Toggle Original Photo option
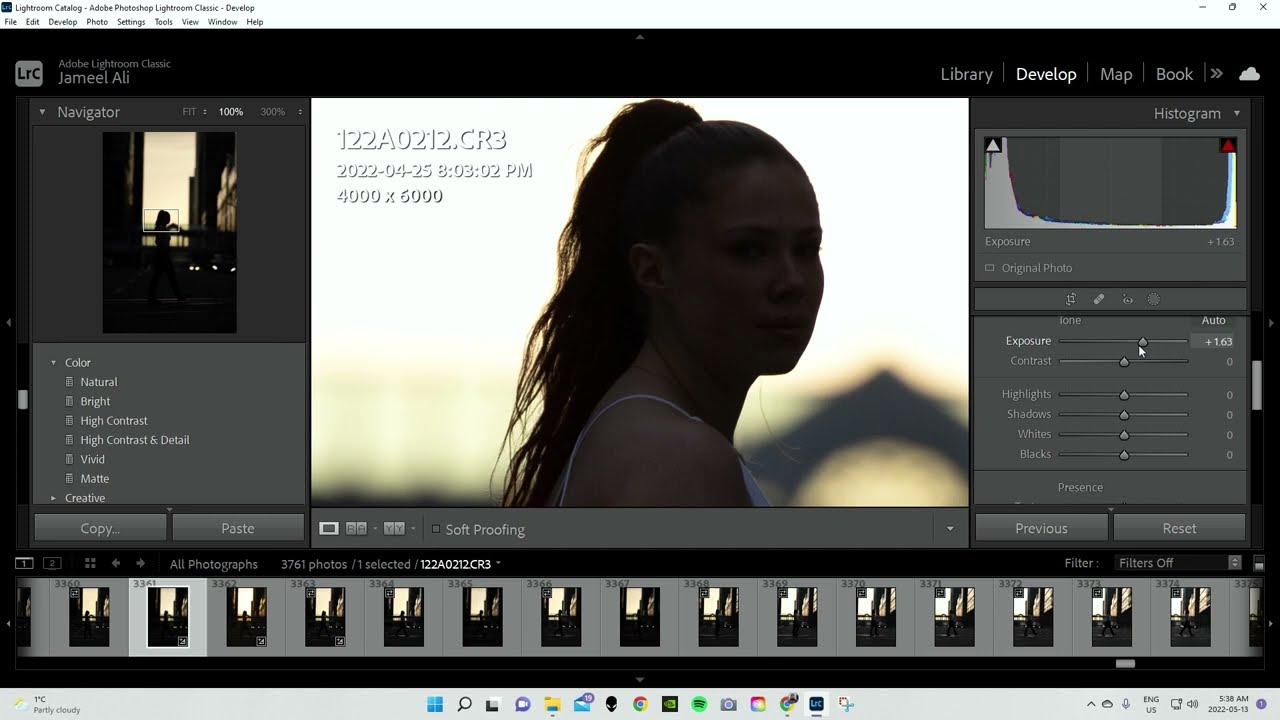 click(x=990, y=268)
